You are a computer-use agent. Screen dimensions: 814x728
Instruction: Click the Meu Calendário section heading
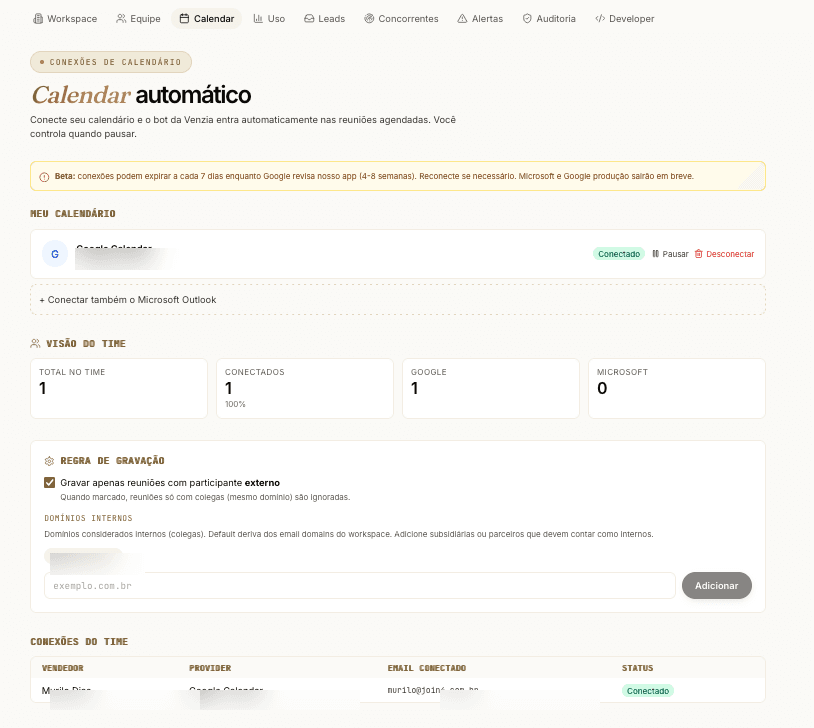point(73,213)
